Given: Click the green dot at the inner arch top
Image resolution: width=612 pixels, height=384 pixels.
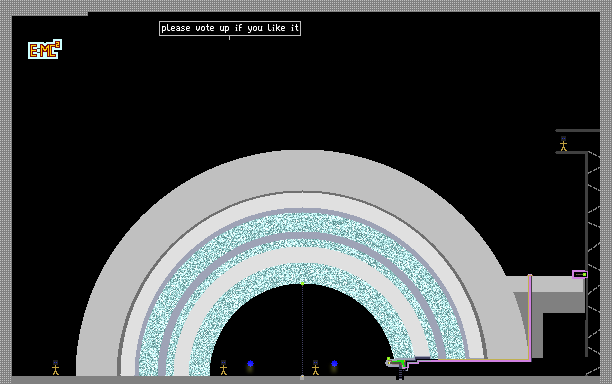Looking at the screenshot, I should pos(302,283).
